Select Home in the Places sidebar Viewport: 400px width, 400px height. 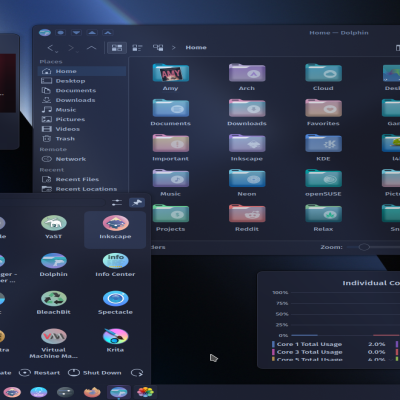(82, 71)
